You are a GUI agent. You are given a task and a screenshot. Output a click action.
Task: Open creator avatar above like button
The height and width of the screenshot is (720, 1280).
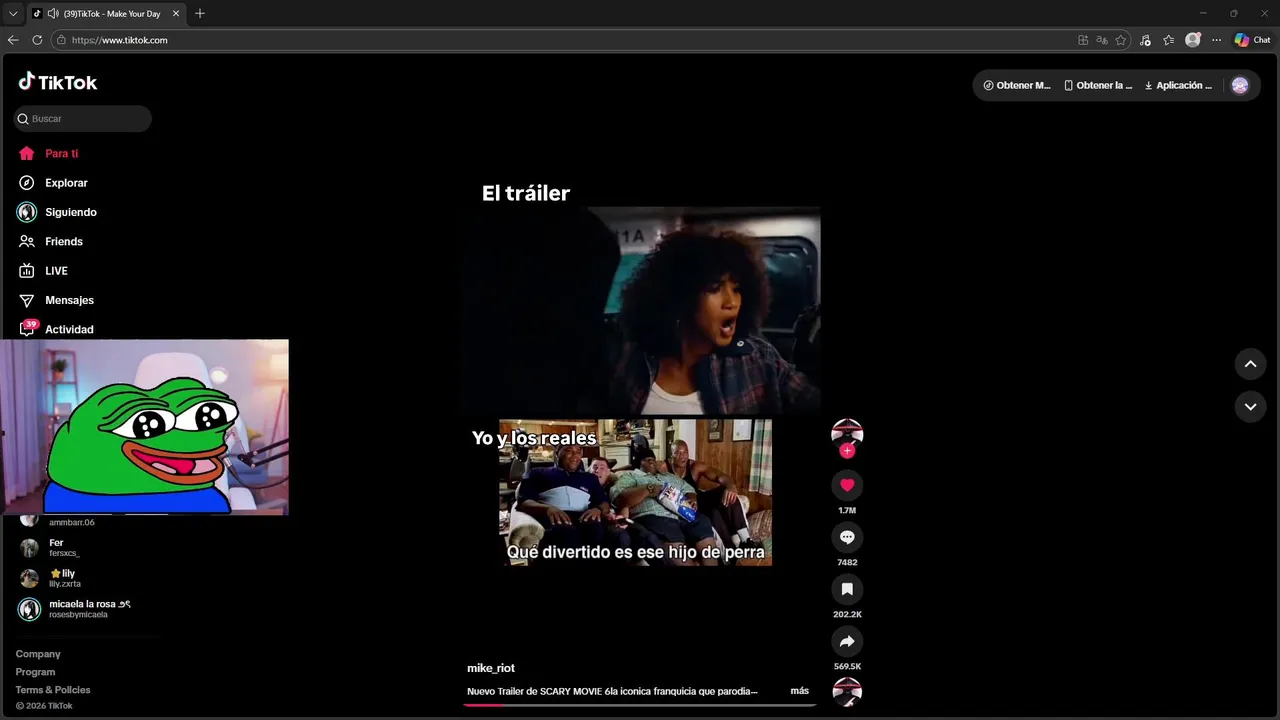click(847, 433)
